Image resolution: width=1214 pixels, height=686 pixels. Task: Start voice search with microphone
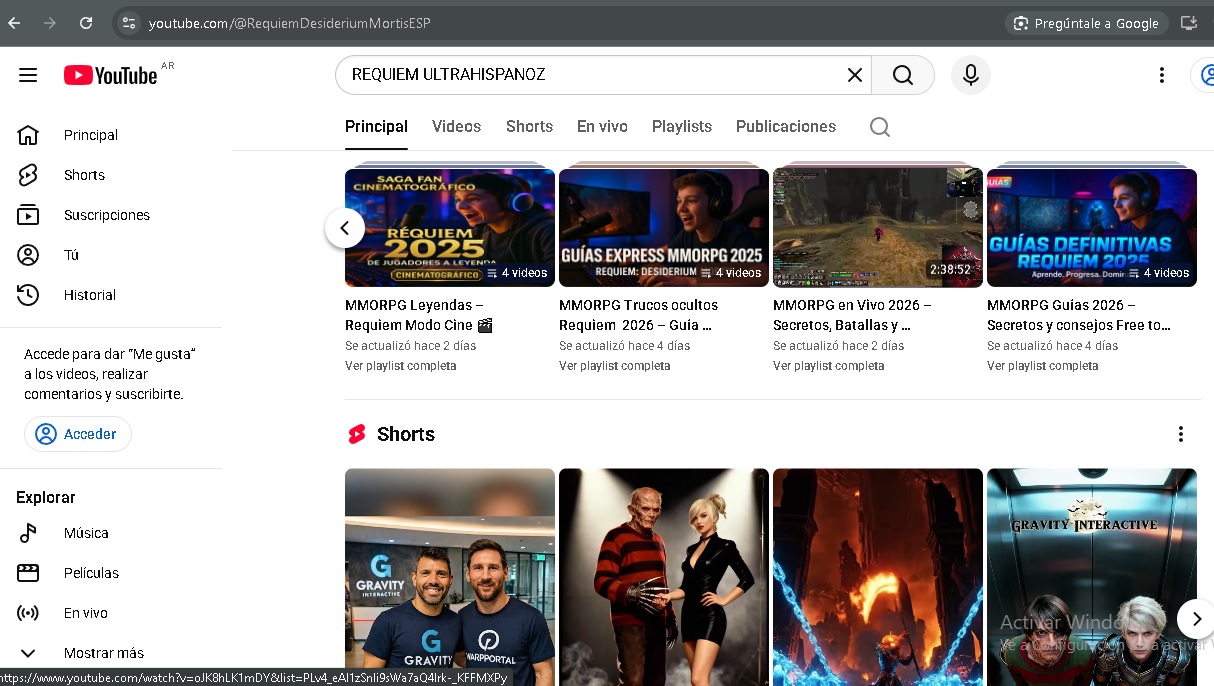(970, 75)
